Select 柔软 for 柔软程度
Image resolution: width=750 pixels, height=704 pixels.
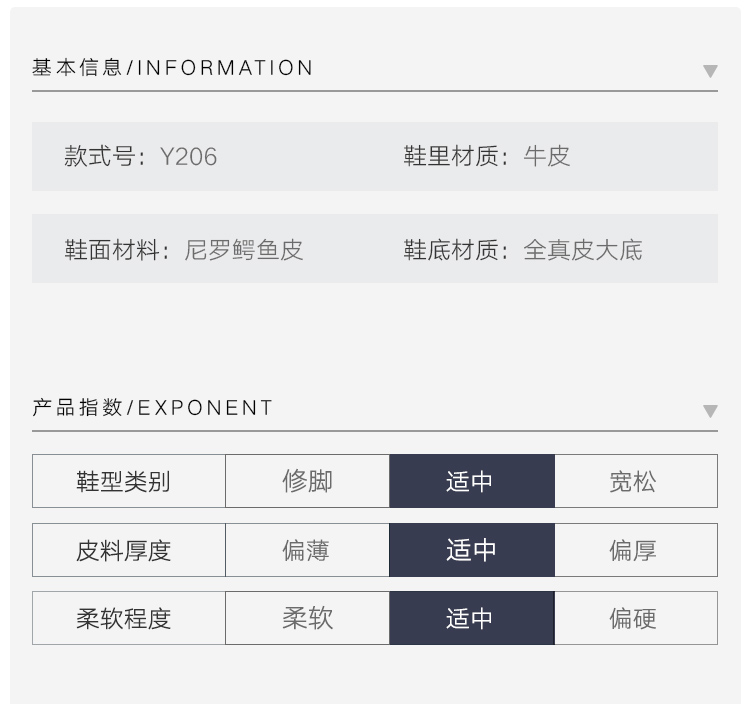click(307, 618)
